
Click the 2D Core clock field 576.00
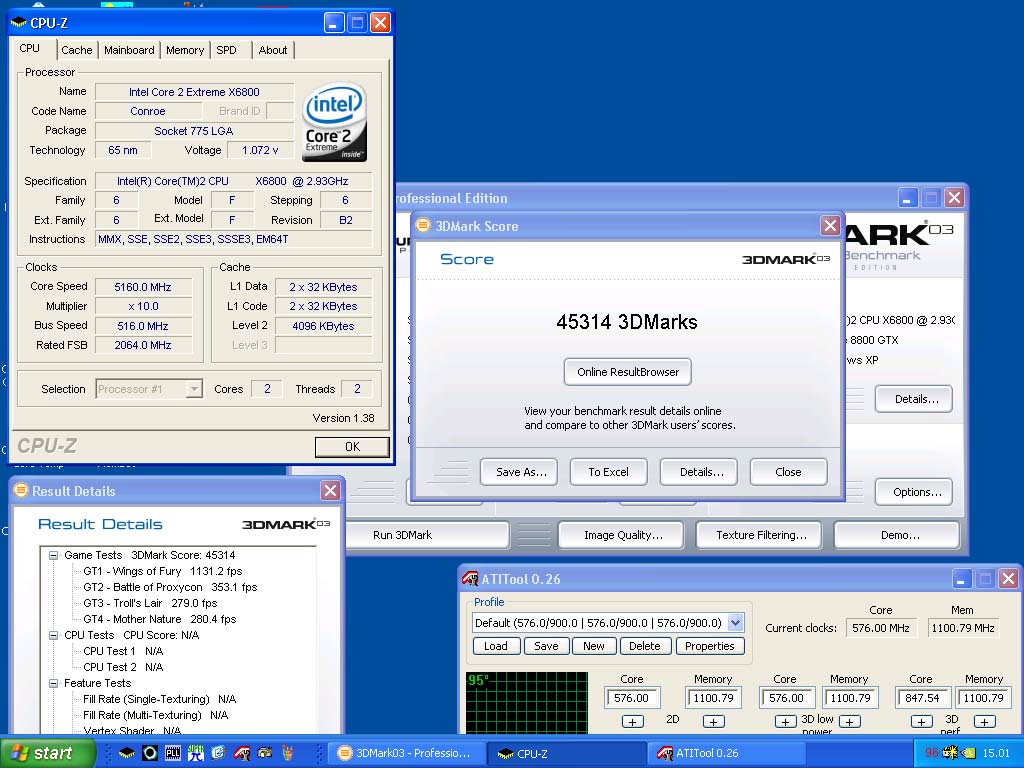[633, 697]
